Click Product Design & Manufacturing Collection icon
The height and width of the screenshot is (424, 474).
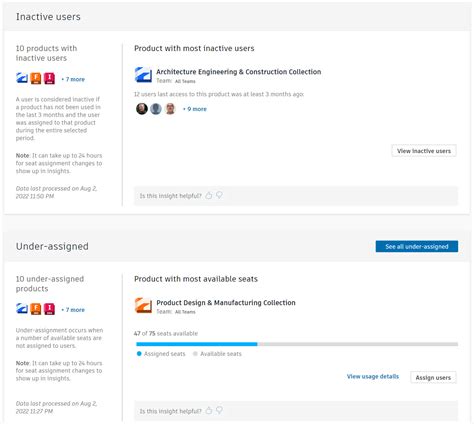(143, 305)
